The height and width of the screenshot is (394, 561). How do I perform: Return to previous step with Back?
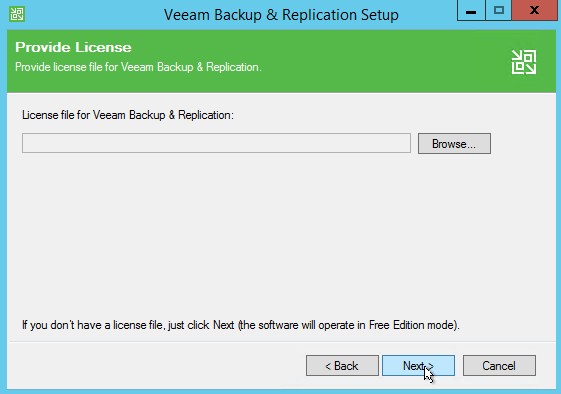point(342,366)
